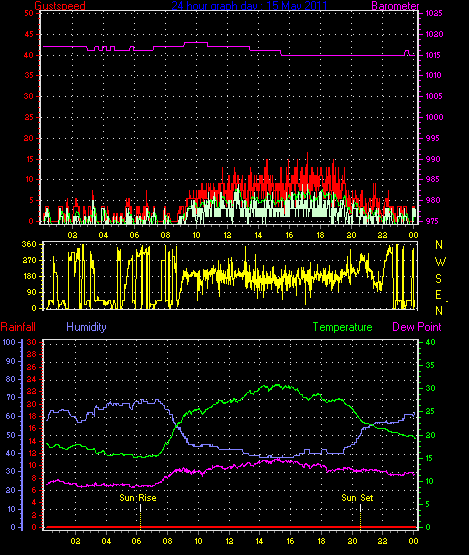Click the Rainfall legend label
This screenshot has height=555, width=469.
[x=18, y=327]
